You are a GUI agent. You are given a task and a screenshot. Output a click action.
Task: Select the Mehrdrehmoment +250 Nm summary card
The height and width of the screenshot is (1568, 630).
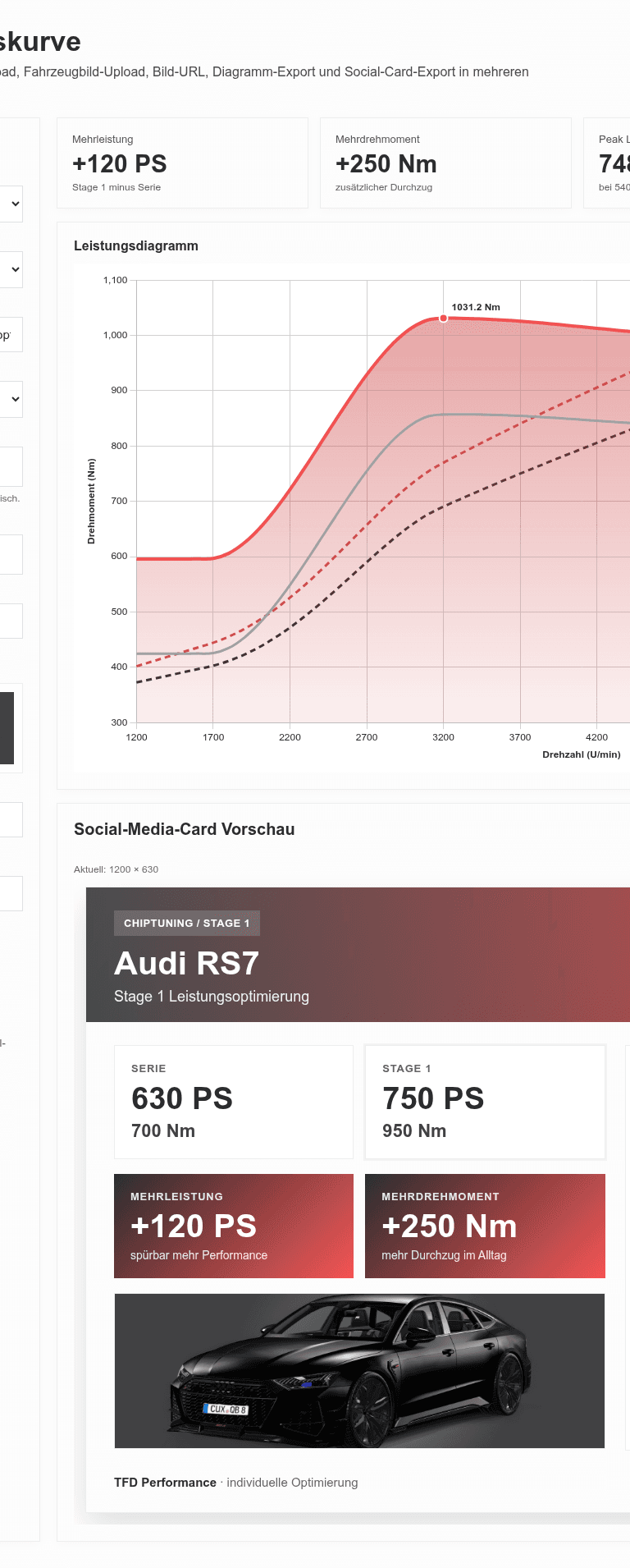[445, 163]
